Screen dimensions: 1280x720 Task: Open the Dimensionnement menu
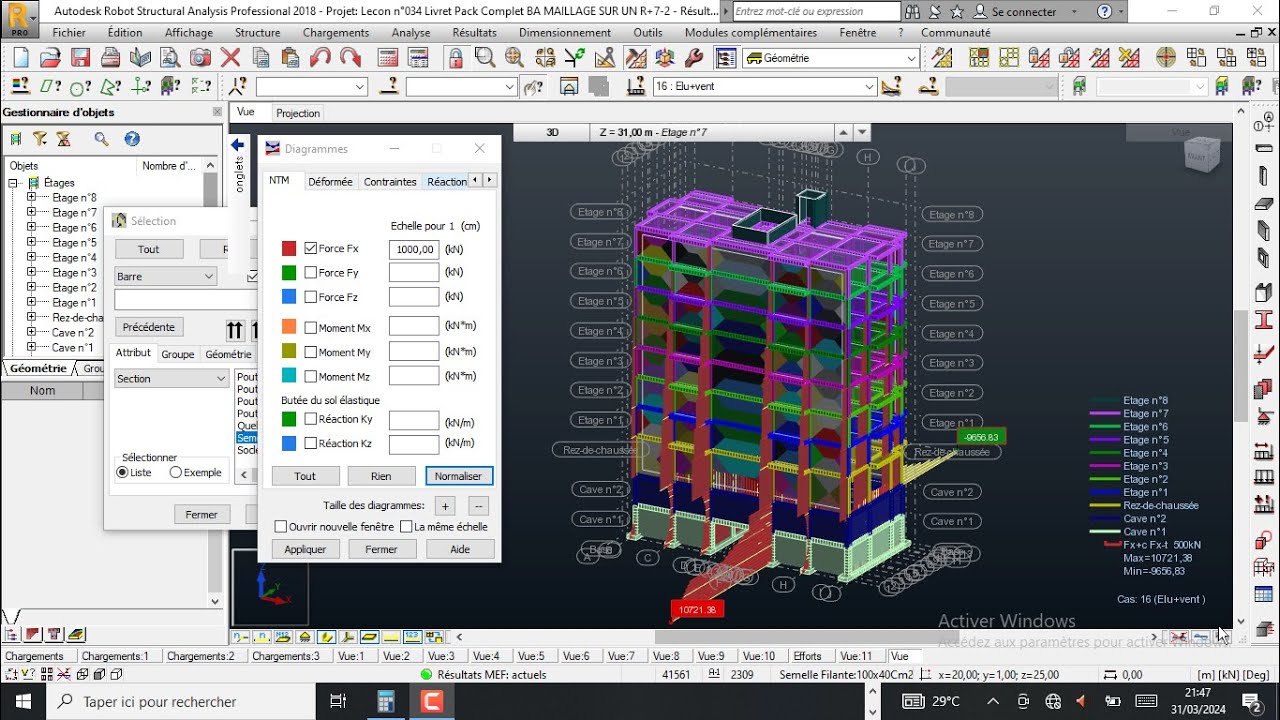(565, 32)
